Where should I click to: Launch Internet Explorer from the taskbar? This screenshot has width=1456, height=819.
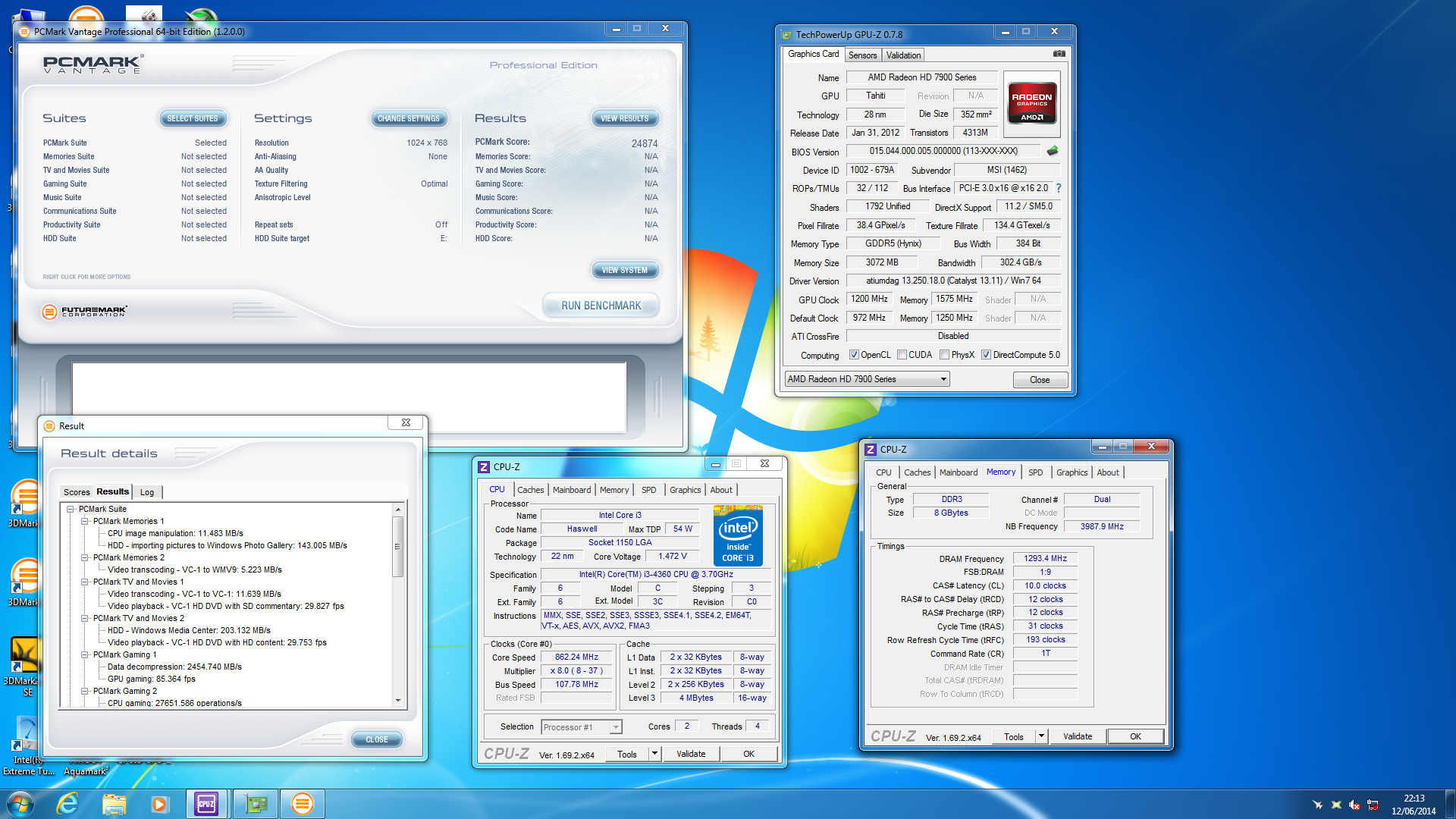point(67,804)
